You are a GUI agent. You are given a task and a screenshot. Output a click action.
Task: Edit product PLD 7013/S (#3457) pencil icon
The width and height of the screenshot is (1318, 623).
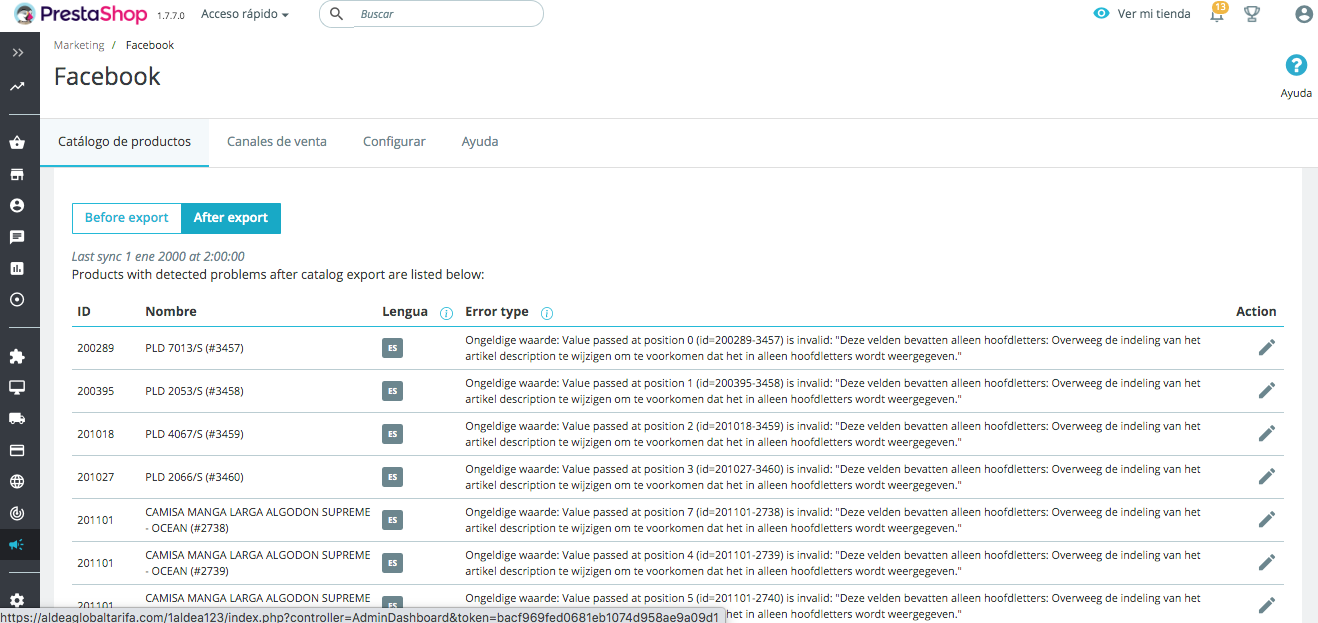pos(1267,347)
